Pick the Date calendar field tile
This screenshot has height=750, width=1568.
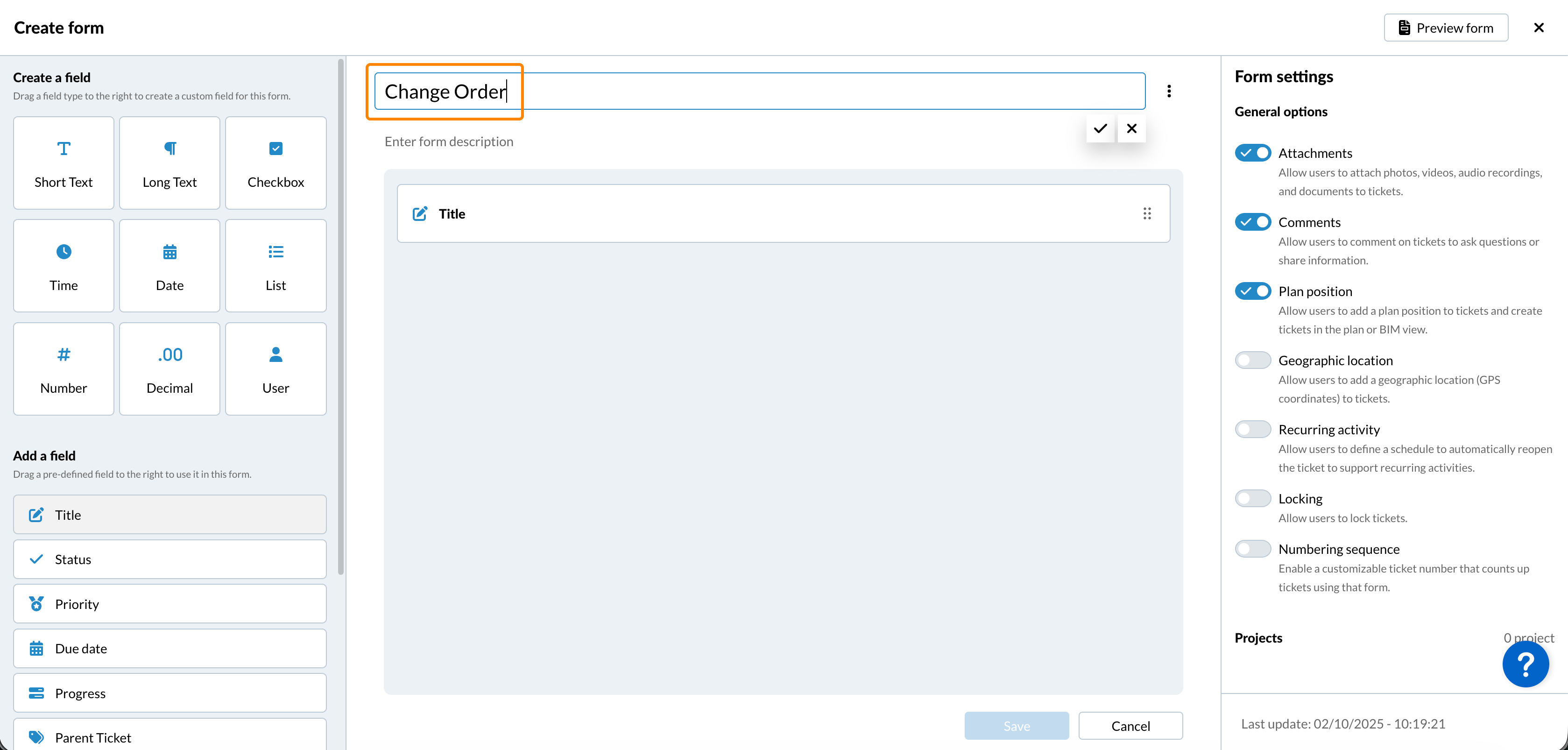[170, 266]
